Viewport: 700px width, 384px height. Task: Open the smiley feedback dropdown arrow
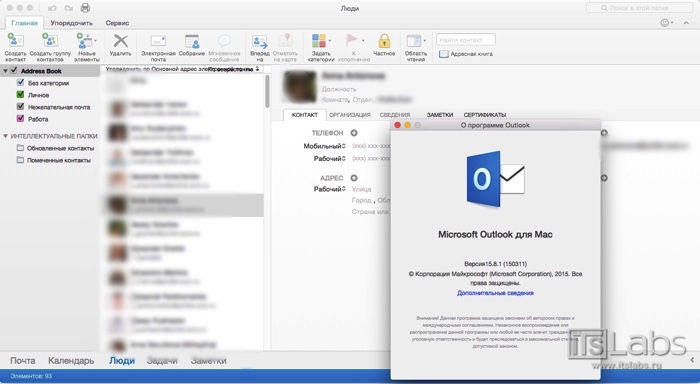(x=672, y=23)
